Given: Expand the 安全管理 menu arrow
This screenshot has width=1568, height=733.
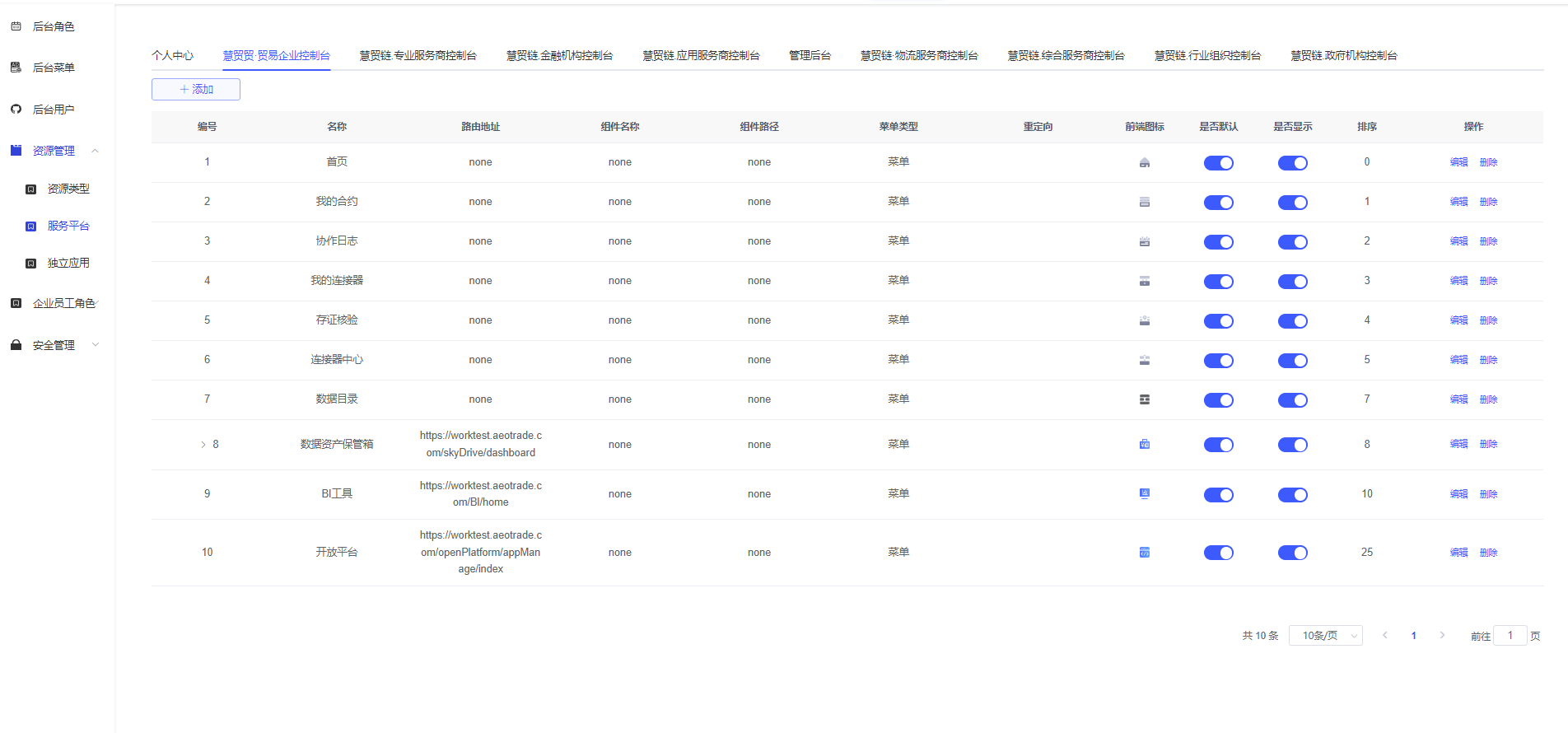Looking at the screenshot, I should pos(95,345).
